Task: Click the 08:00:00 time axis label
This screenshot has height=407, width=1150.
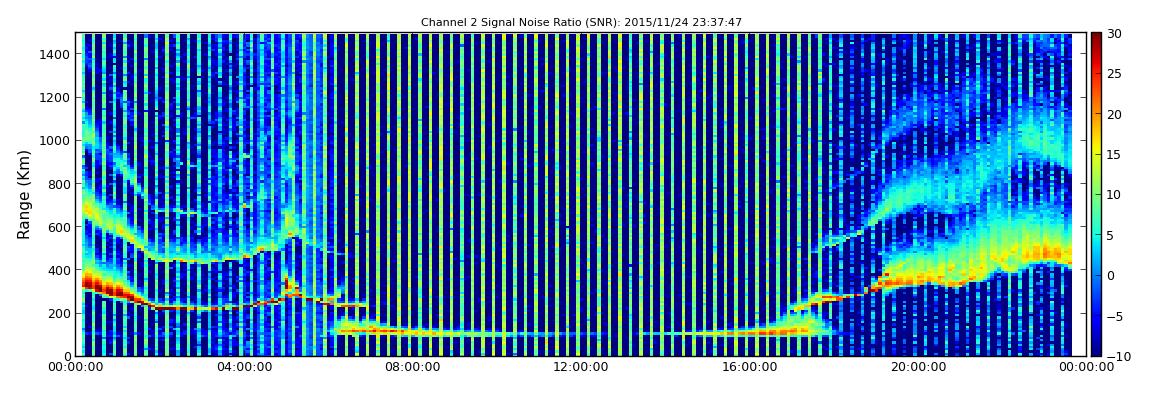Action: (x=412, y=367)
